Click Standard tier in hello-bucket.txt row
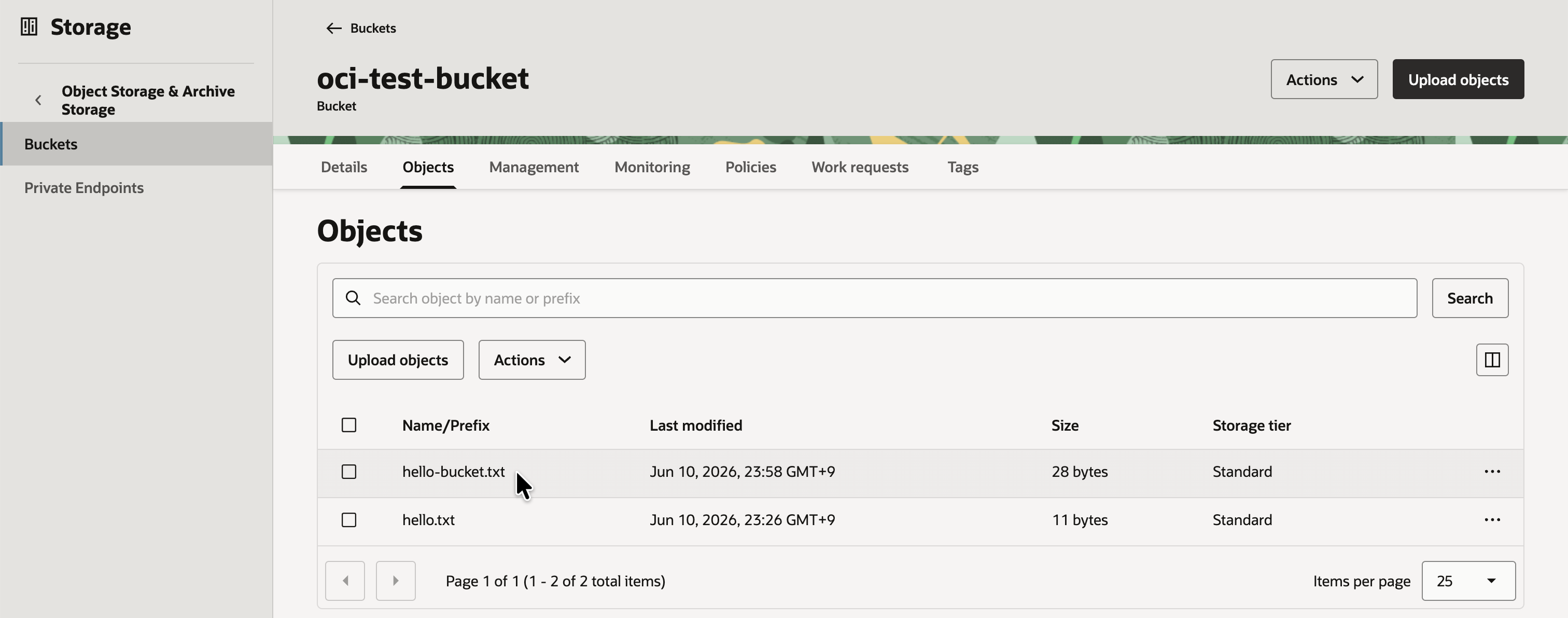Screen dimensions: 1568x618 (1242, 471)
